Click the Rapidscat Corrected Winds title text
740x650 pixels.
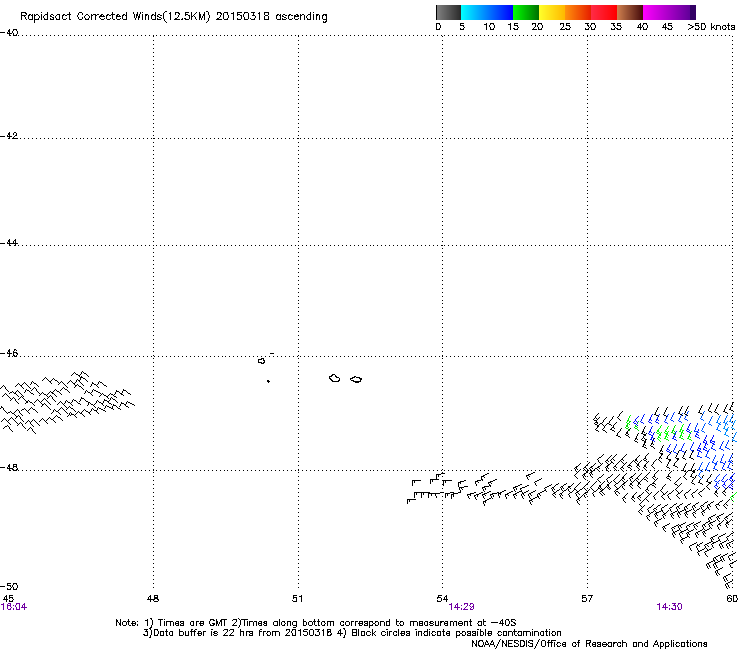tap(174, 17)
